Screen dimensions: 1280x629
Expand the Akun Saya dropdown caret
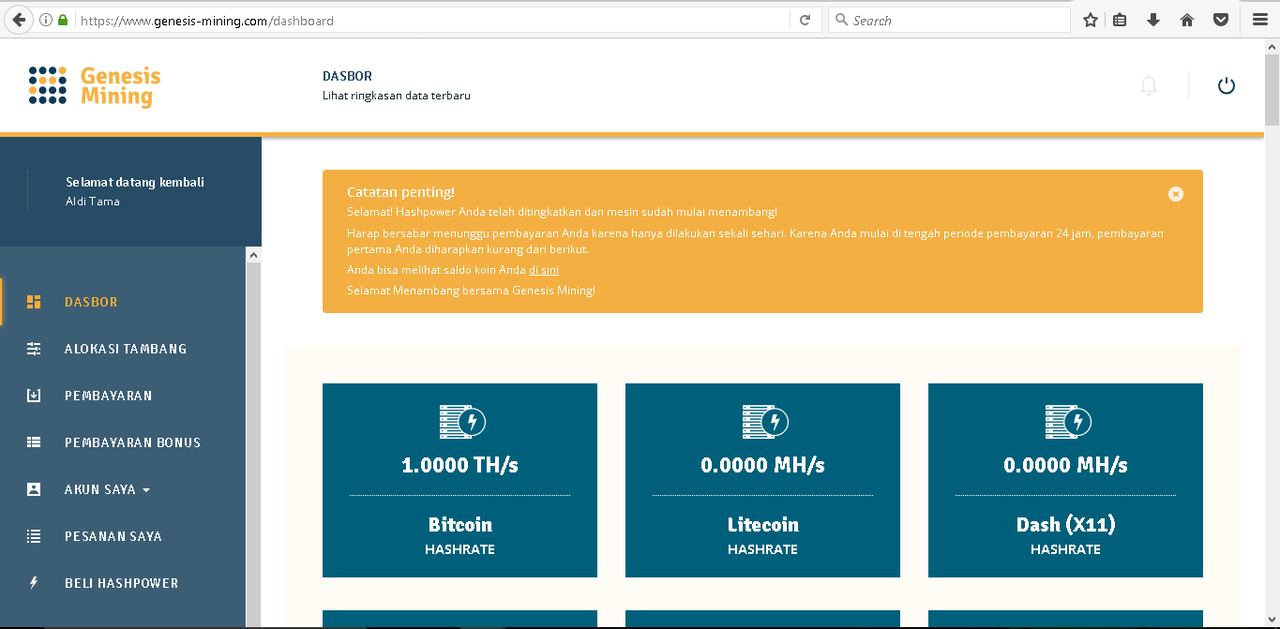(146, 490)
